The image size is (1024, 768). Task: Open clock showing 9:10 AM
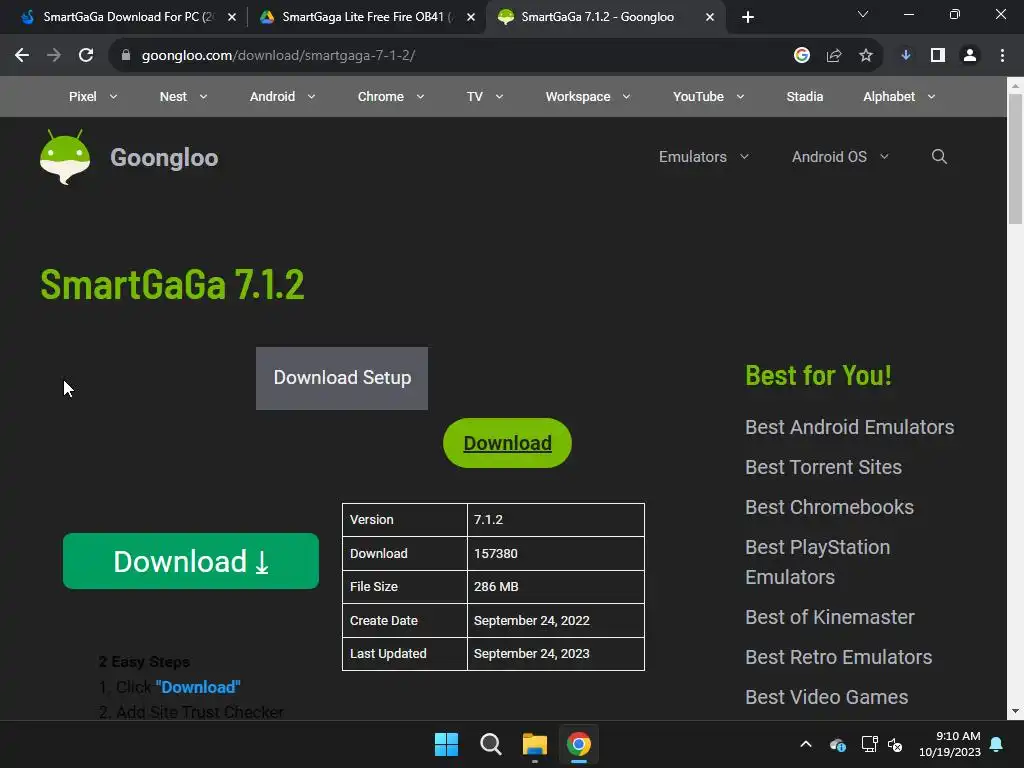pos(950,744)
